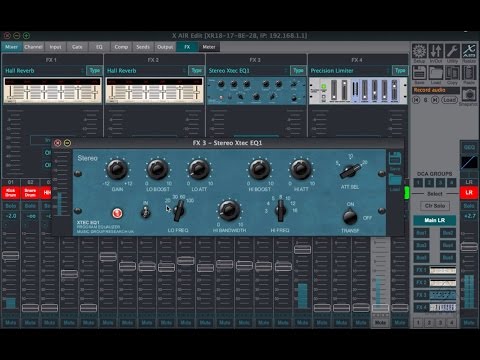
Task: Switch to the Mixer tab
Action: tap(11, 47)
